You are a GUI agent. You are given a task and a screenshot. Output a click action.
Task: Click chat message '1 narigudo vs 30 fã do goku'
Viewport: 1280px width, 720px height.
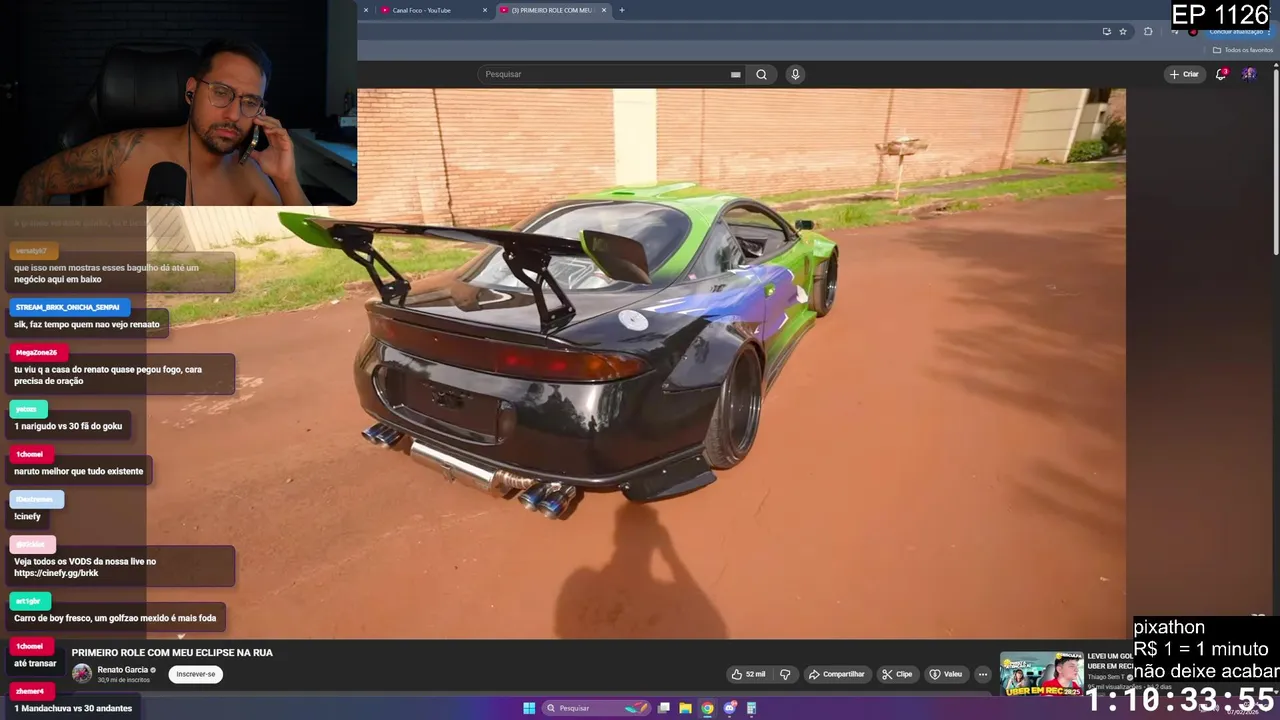tap(68, 426)
